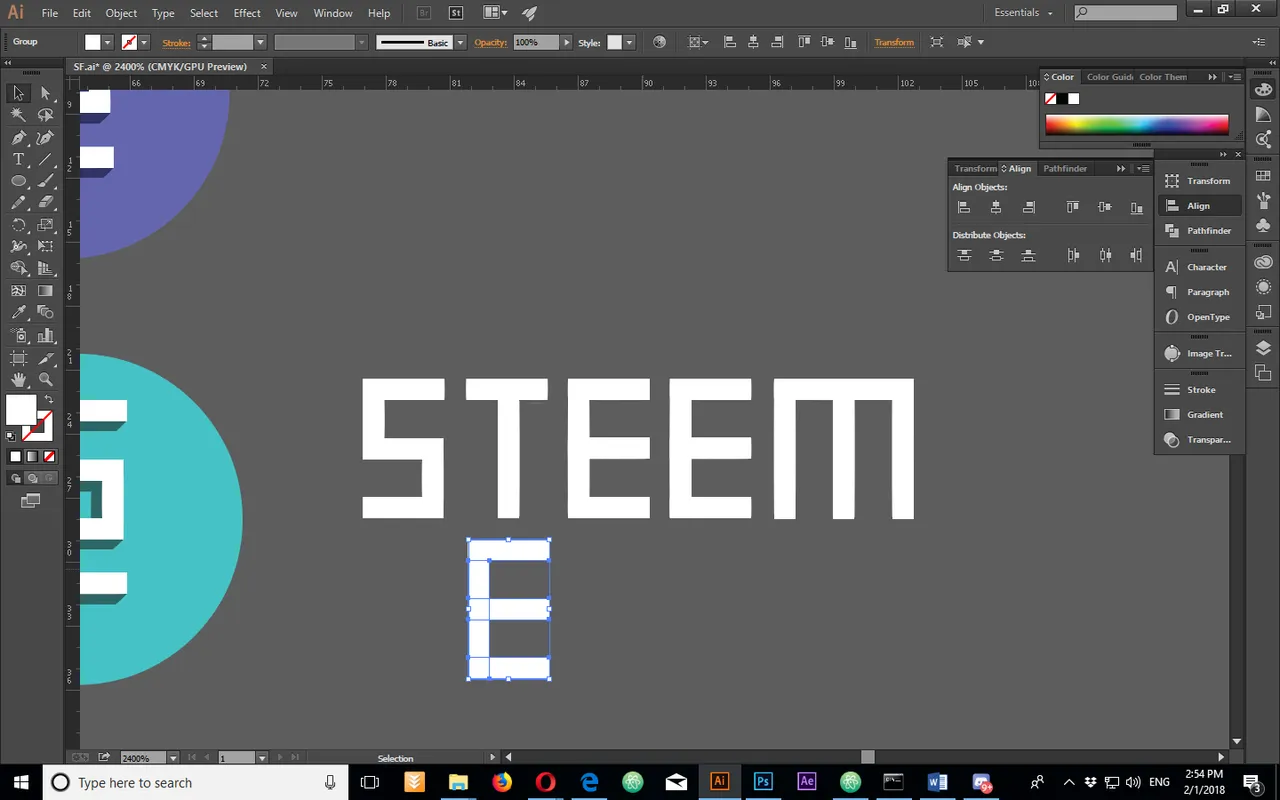
Task: Activate the Type tool
Action: coord(18,160)
